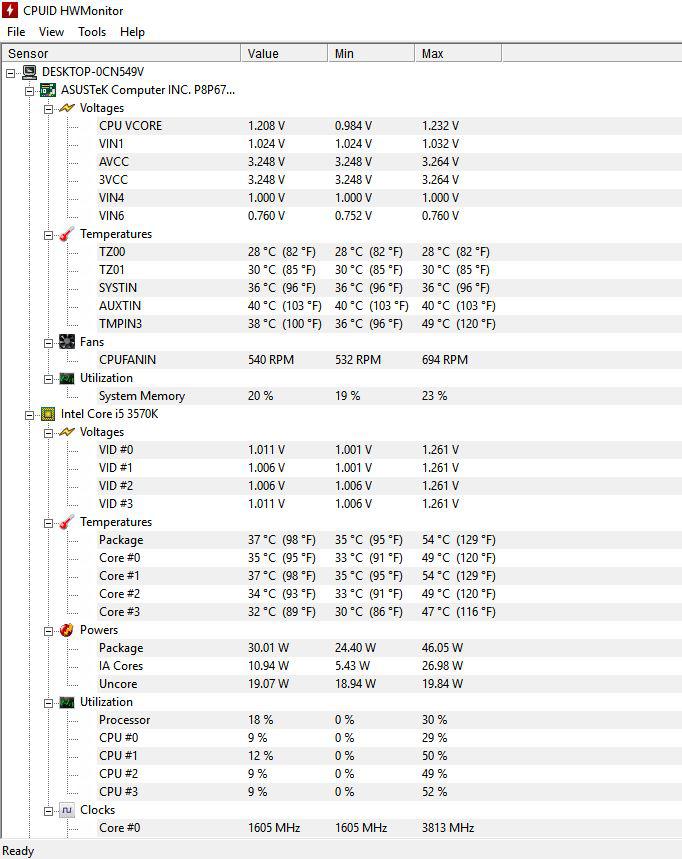Select the CPUFANIN fan row

click(x=127, y=360)
